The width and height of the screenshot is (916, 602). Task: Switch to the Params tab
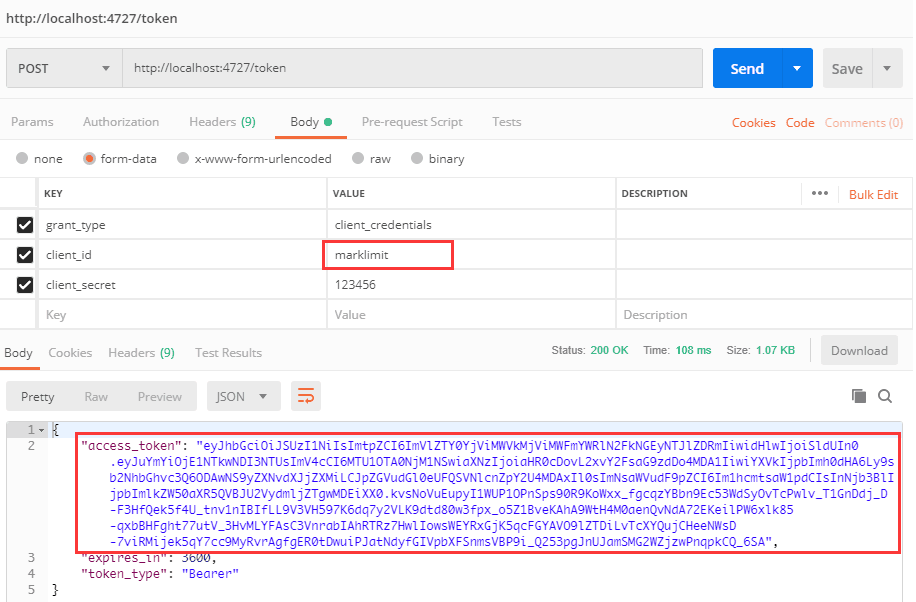click(x=32, y=122)
